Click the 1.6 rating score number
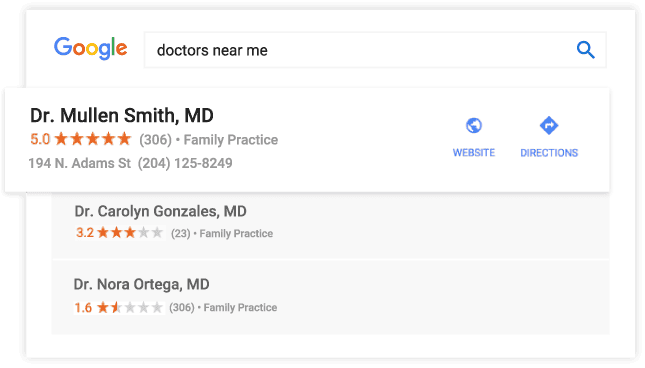 [83, 308]
